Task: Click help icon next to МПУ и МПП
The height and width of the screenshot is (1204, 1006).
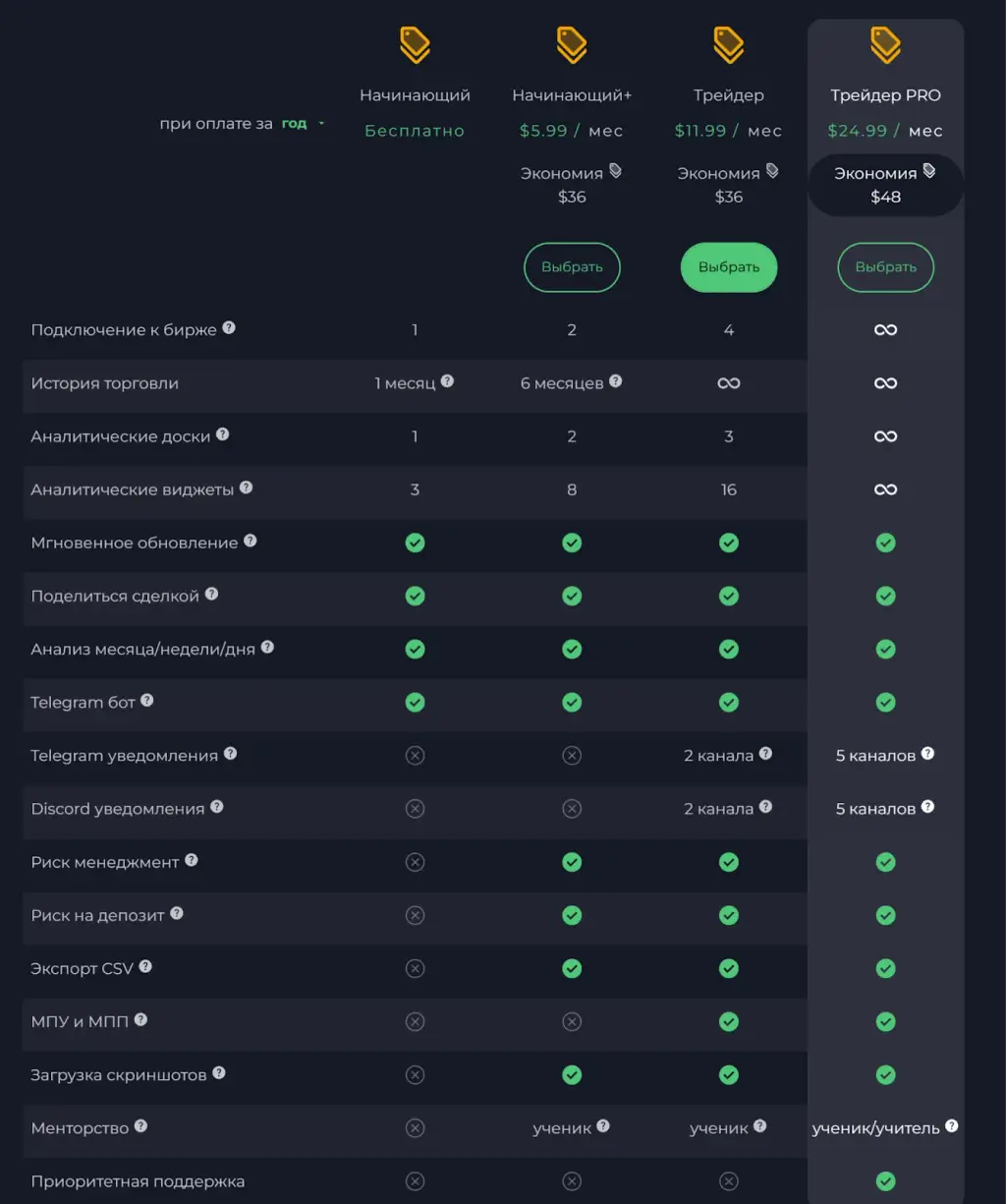Action: 140,1020
